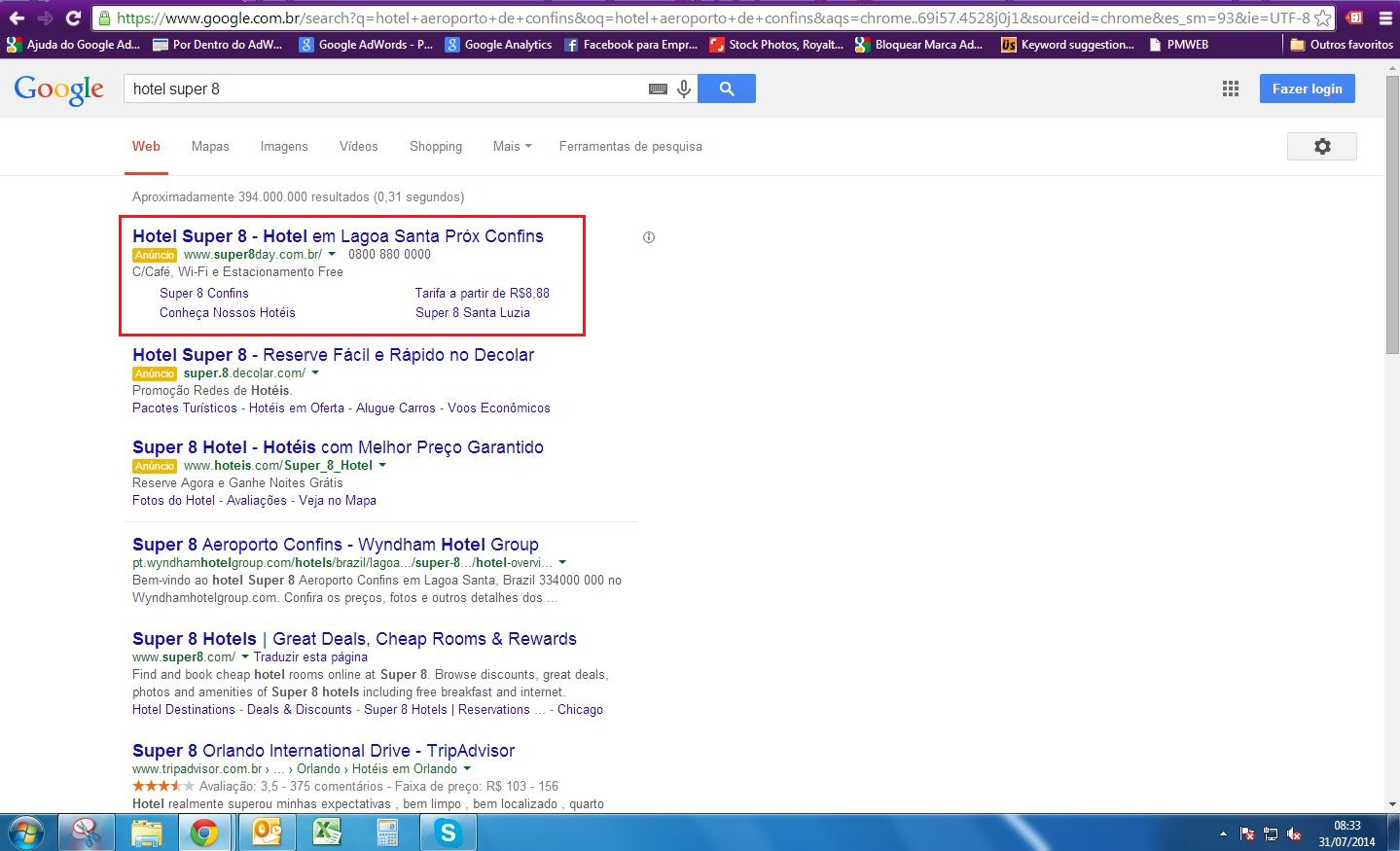Open Outlook from the taskbar
The height and width of the screenshot is (851, 1400).
267,833
